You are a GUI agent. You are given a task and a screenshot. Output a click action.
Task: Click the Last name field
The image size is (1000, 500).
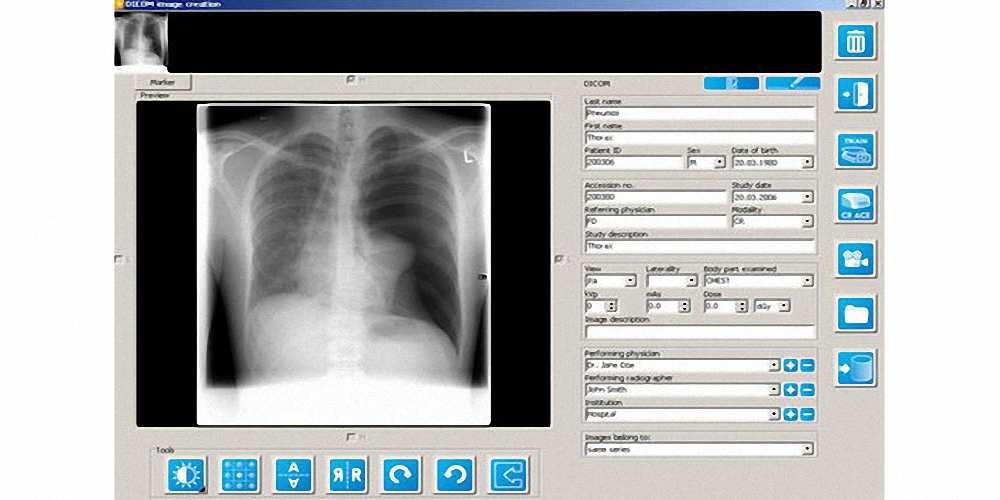click(x=700, y=114)
